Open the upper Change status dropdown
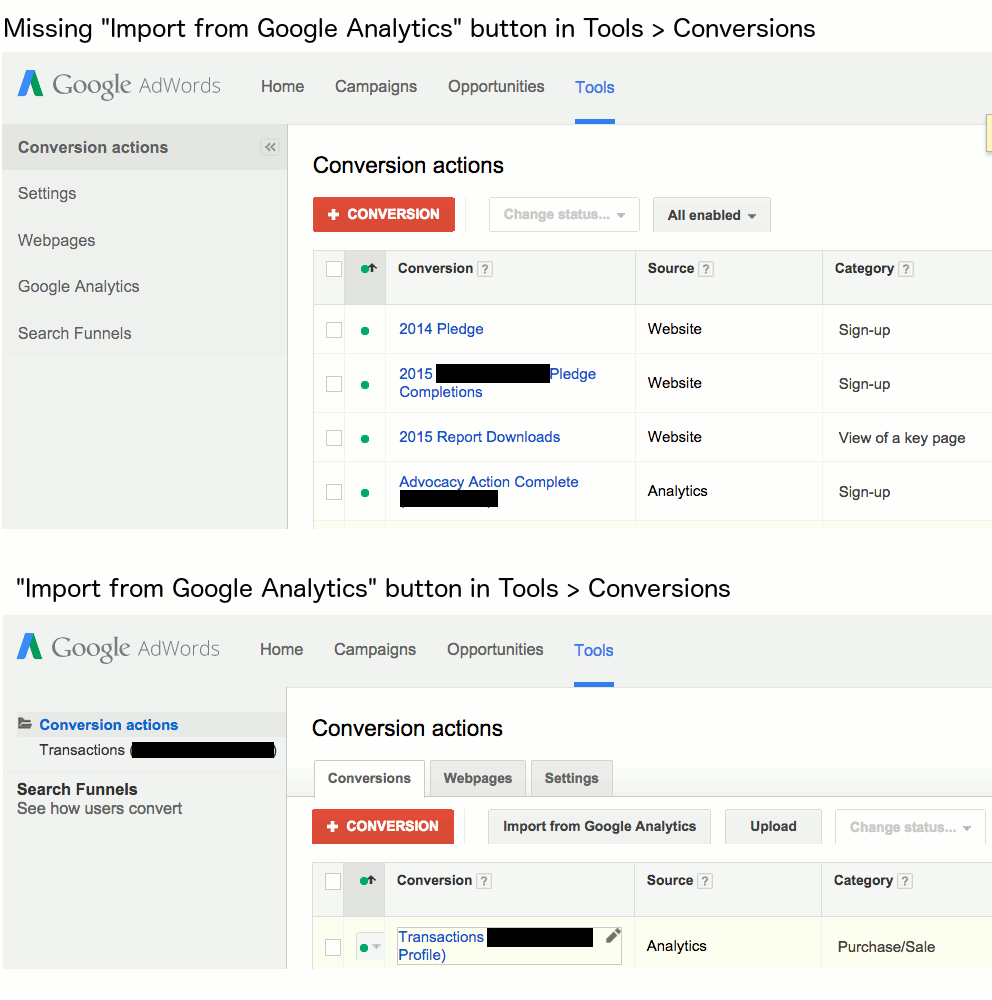992x1000 pixels. coord(564,214)
